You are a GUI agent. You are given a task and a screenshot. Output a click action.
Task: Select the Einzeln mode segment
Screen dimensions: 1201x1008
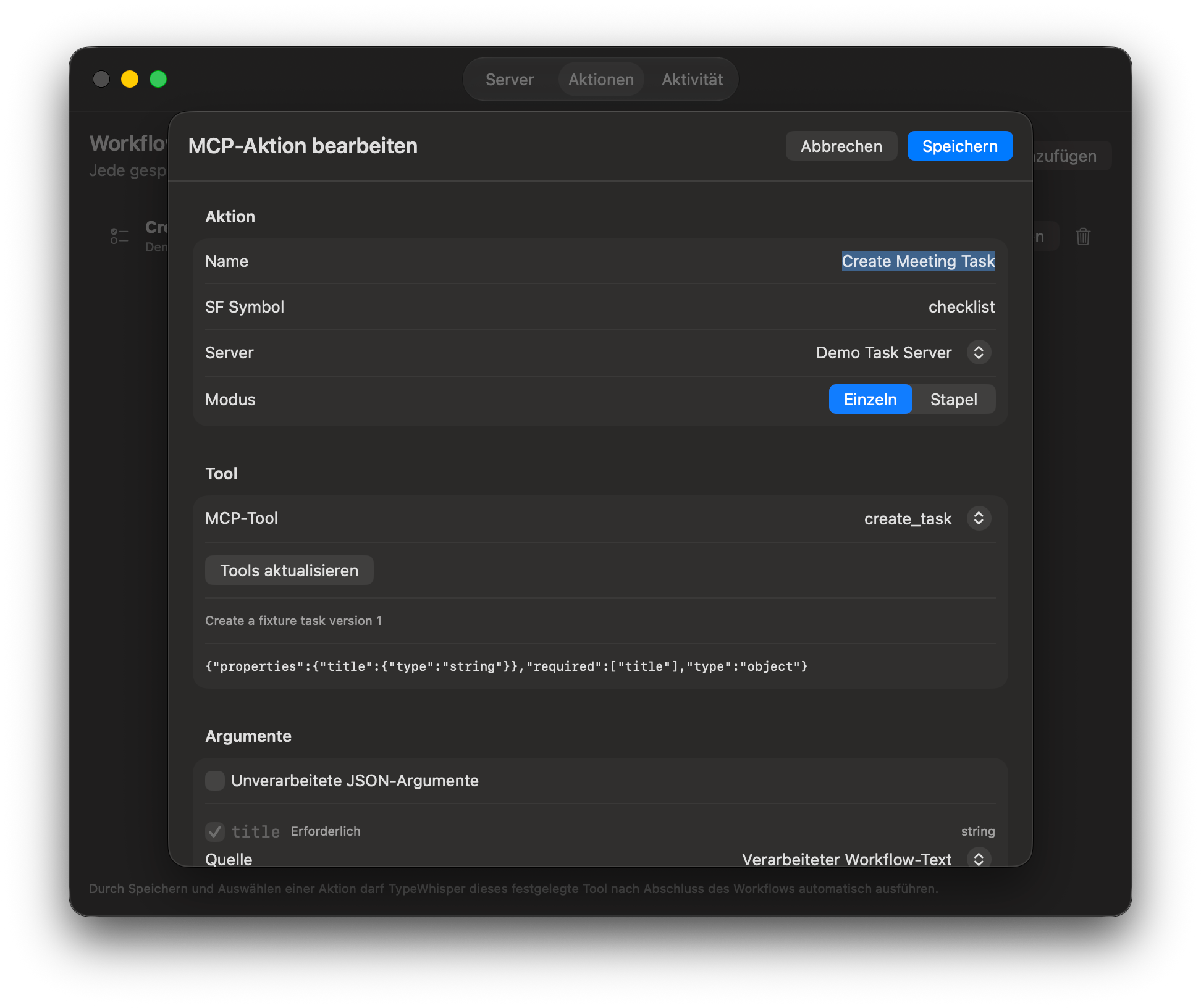pos(870,400)
